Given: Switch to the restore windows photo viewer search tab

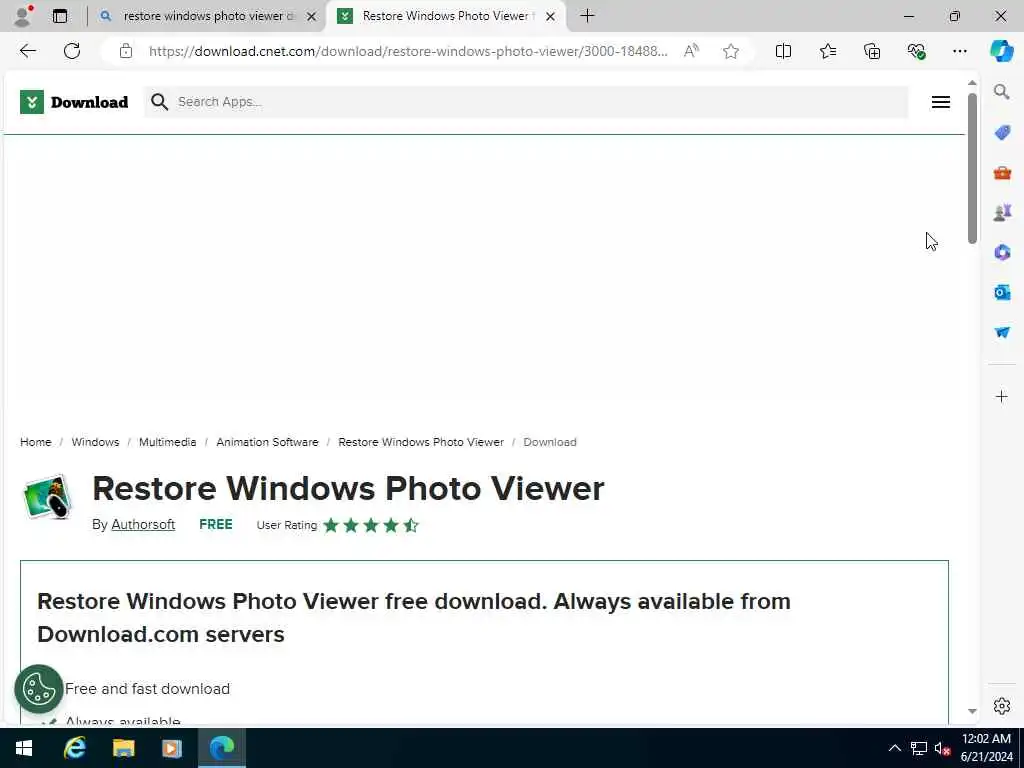Looking at the screenshot, I should (208, 16).
